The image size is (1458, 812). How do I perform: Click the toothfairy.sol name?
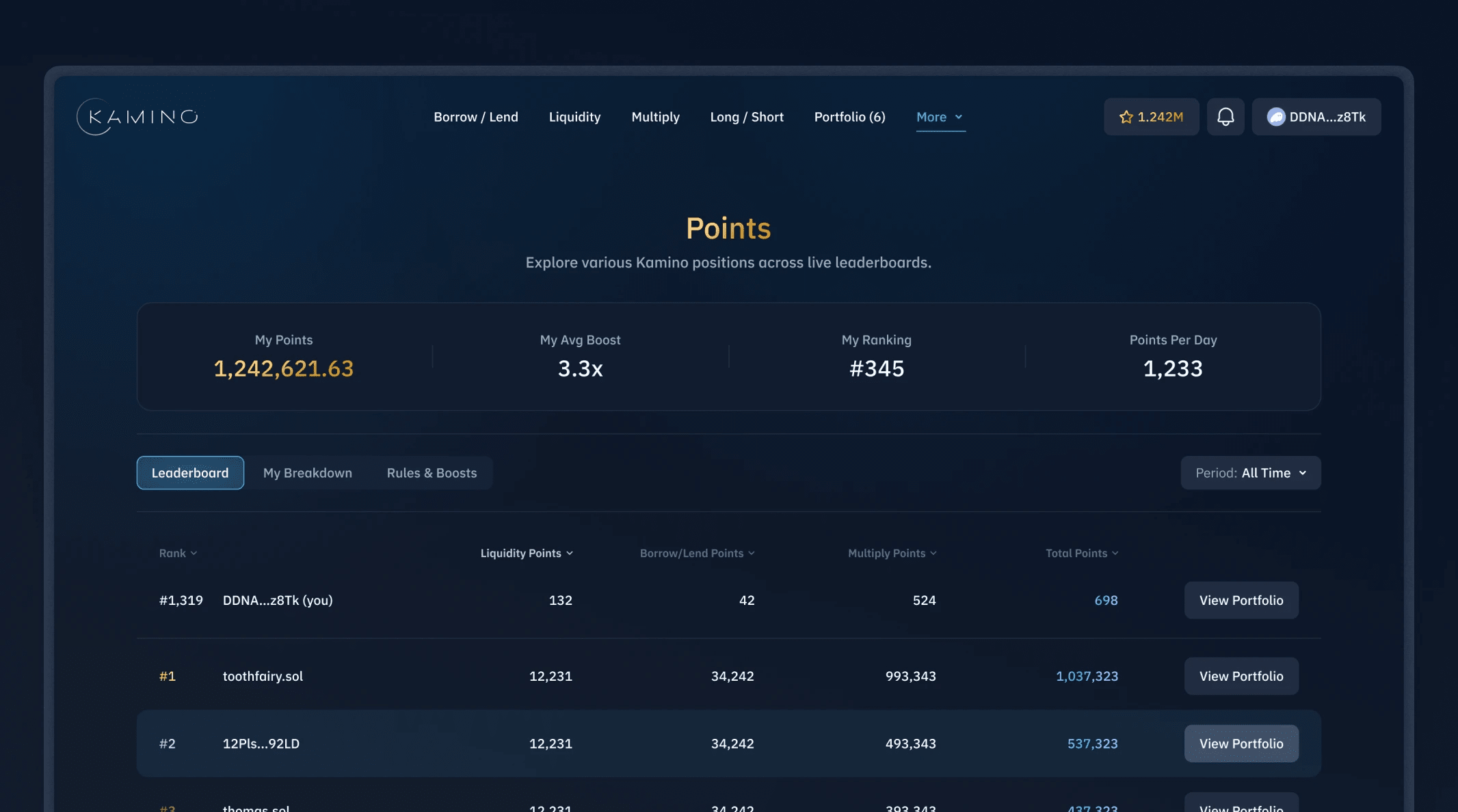(x=263, y=676)
